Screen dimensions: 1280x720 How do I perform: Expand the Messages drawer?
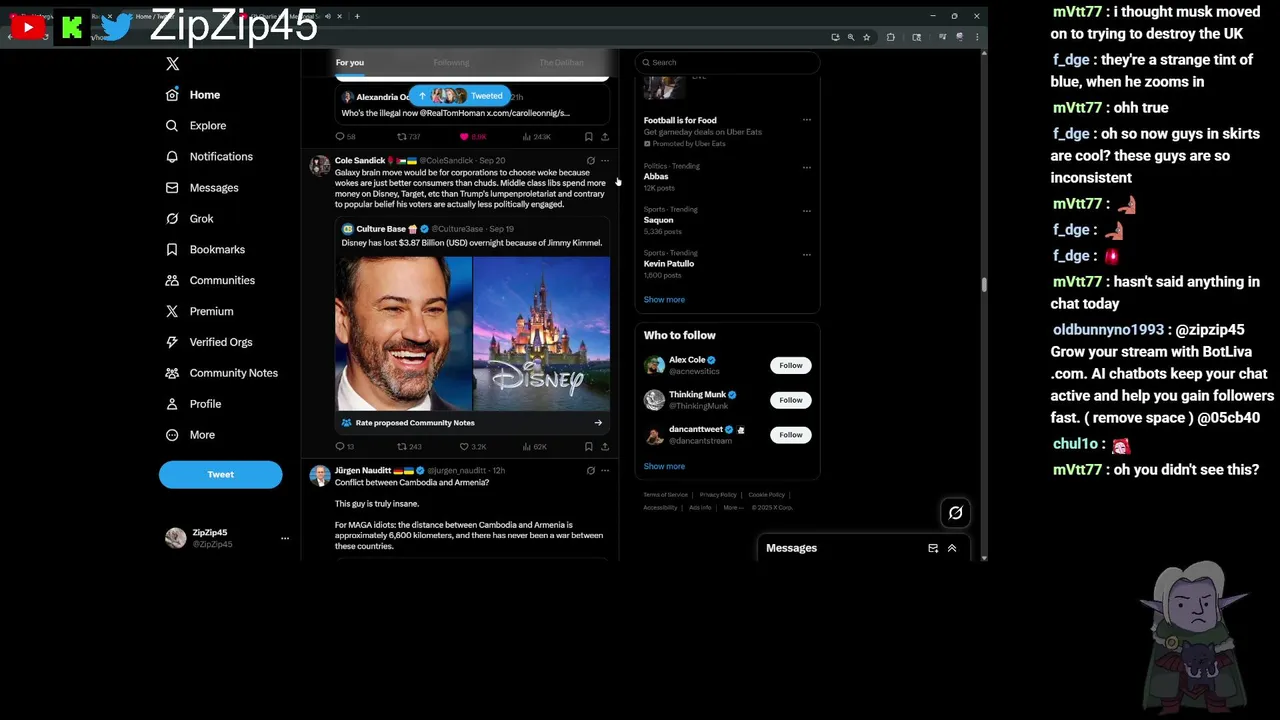[952, 548]
